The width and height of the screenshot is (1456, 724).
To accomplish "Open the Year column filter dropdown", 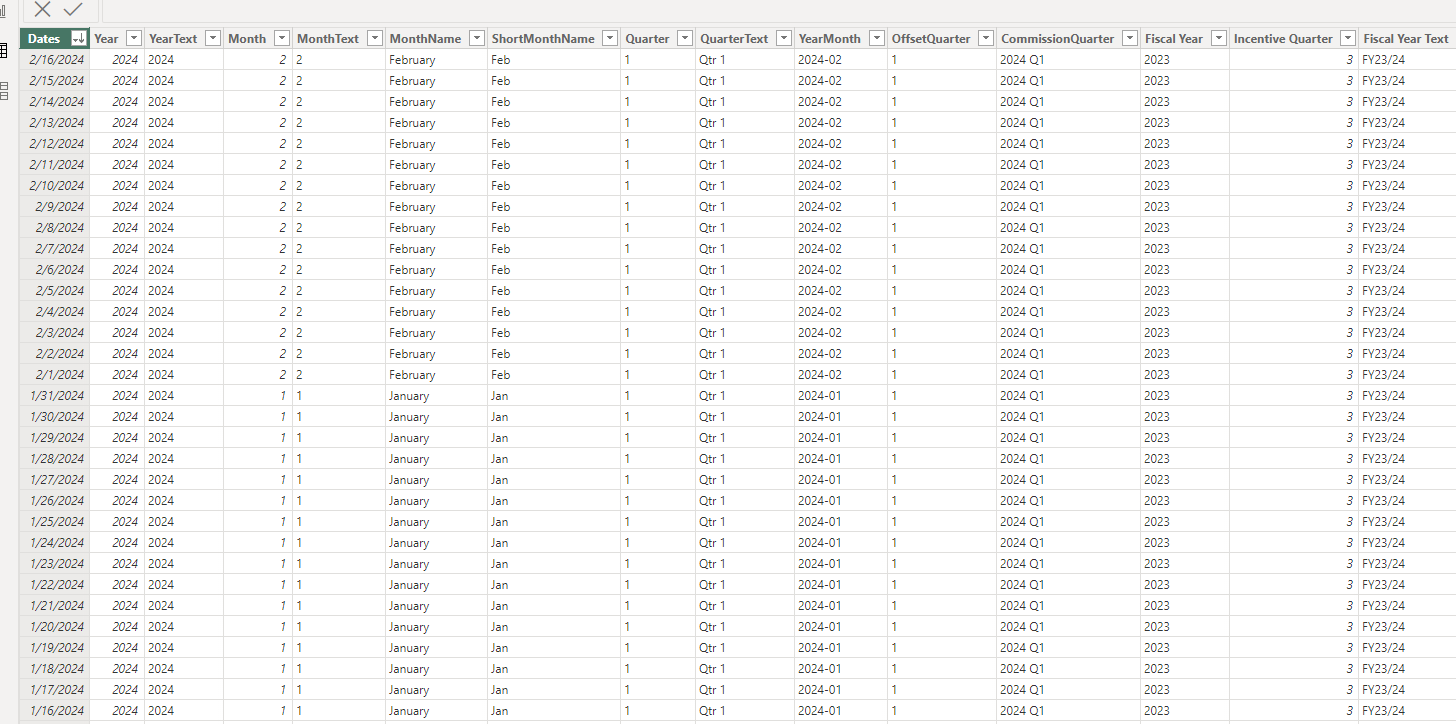I will click(x=134, y=38).
